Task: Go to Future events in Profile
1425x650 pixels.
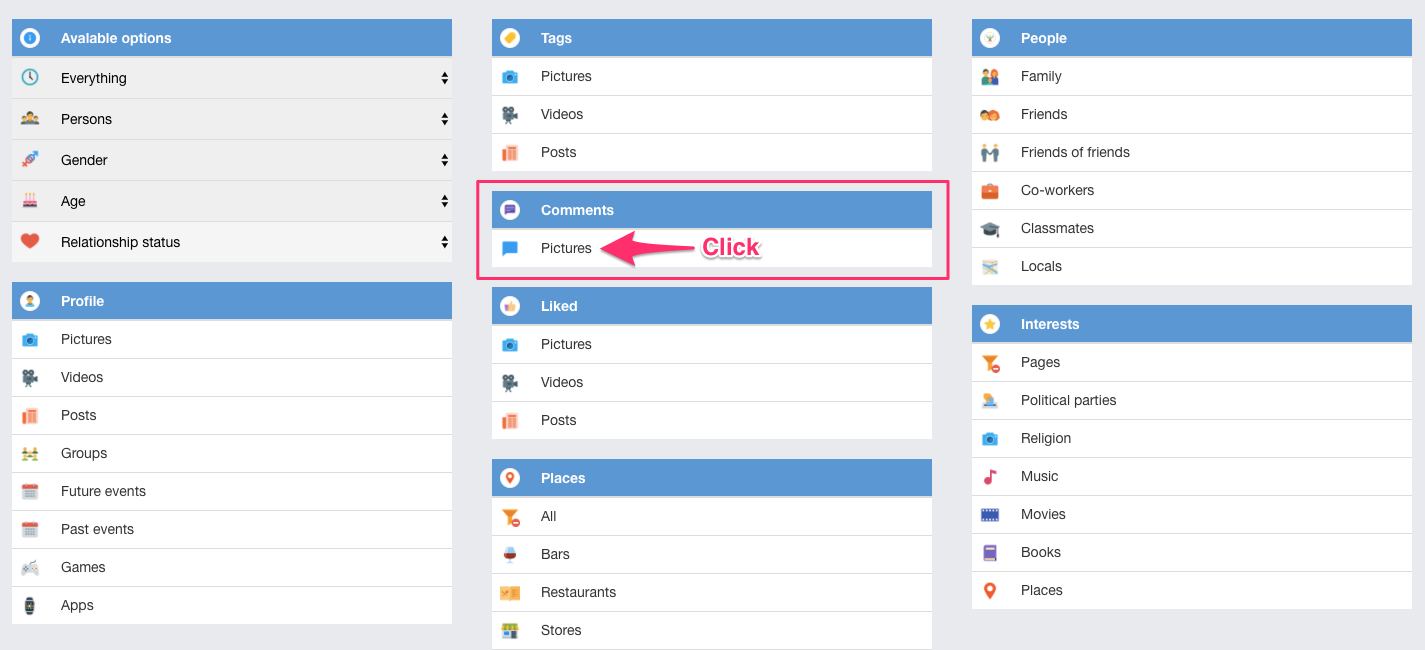Action: [103, 492]
